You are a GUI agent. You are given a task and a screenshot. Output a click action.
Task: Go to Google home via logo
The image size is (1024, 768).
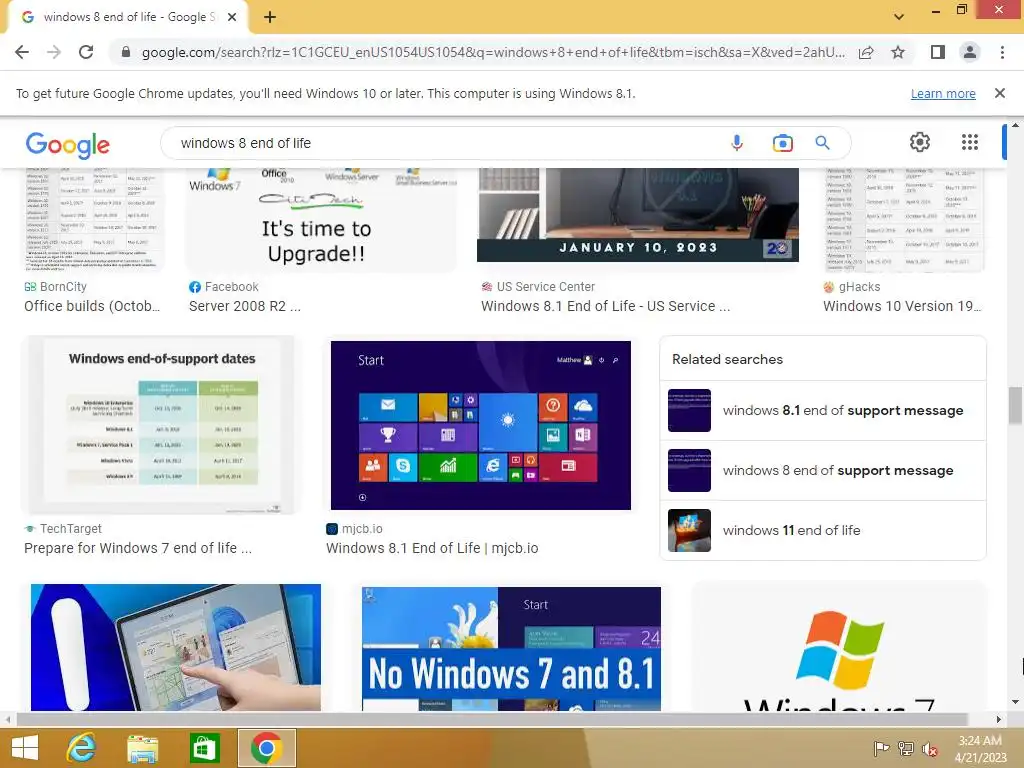point(68,144)
